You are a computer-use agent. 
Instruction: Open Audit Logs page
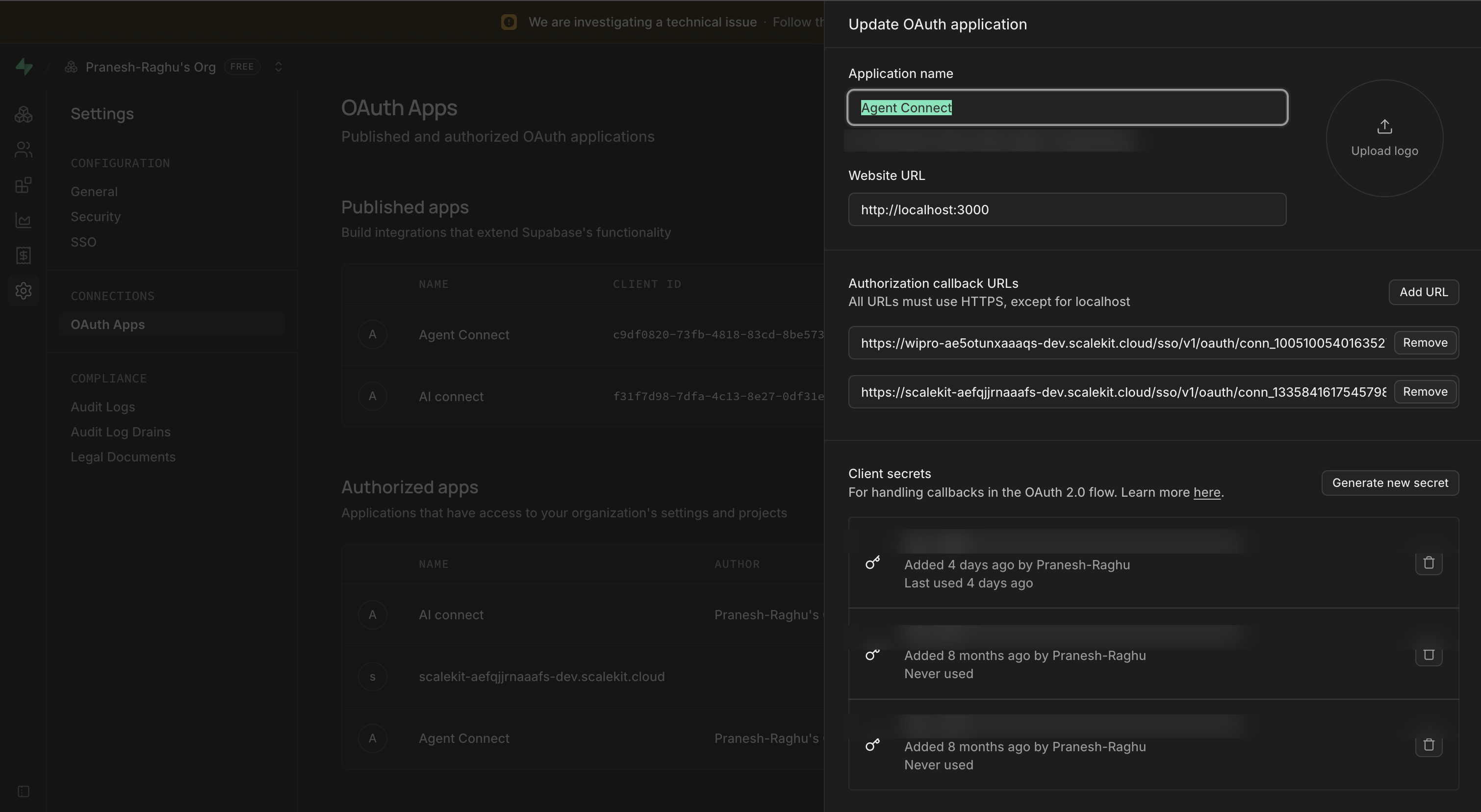click(x=103, y=407)
